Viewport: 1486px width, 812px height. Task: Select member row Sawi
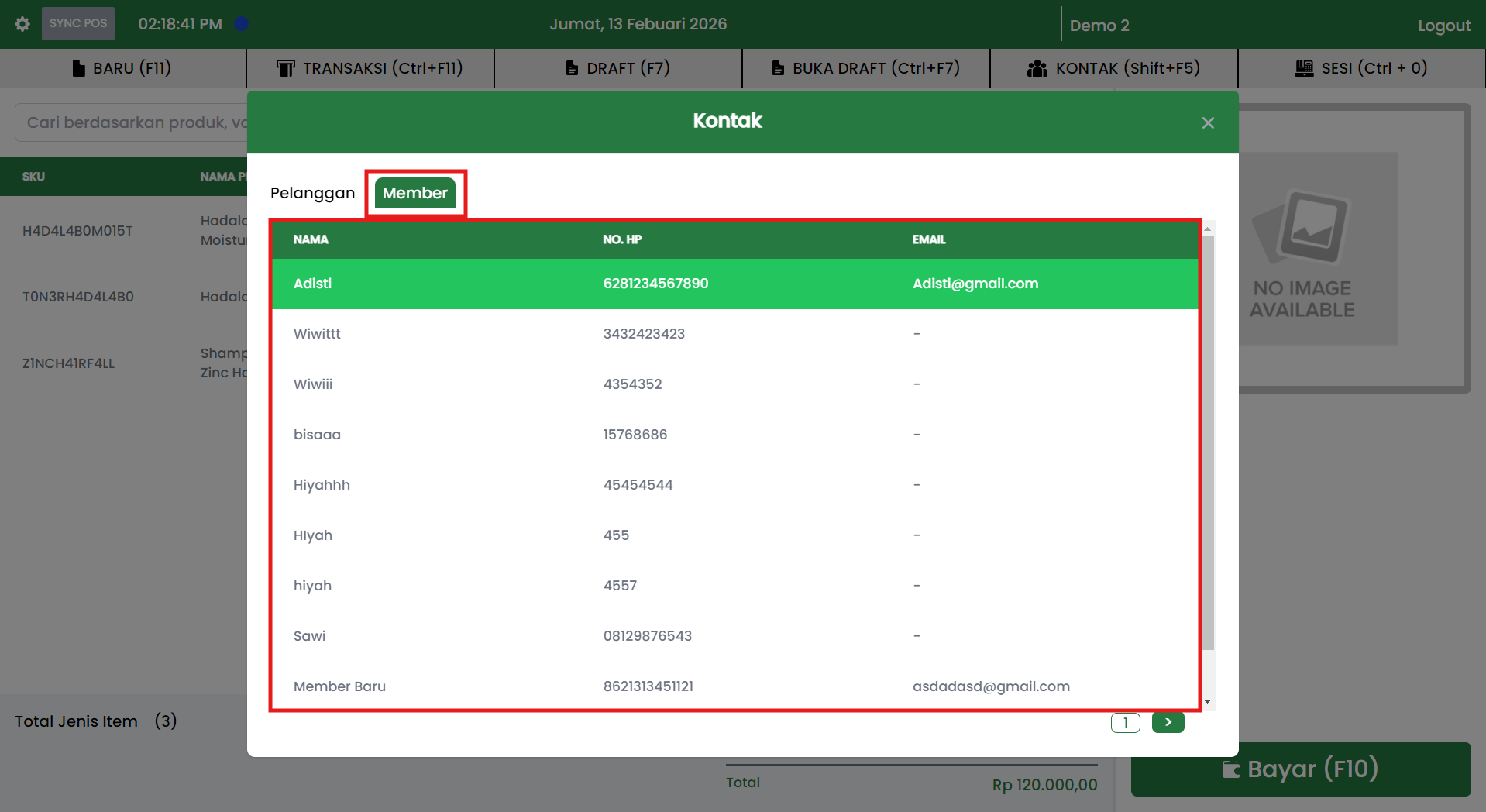tap(734, 636)
